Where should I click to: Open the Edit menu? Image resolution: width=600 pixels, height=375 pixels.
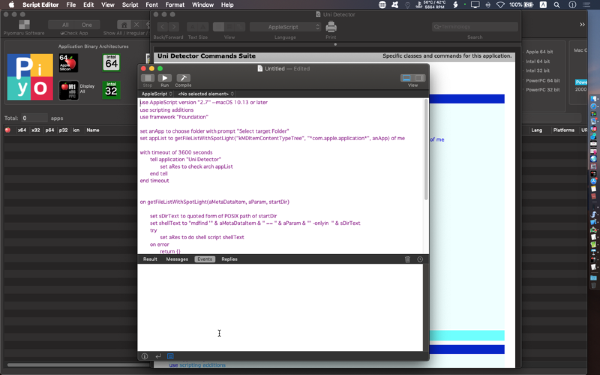[x=88, y=5]
